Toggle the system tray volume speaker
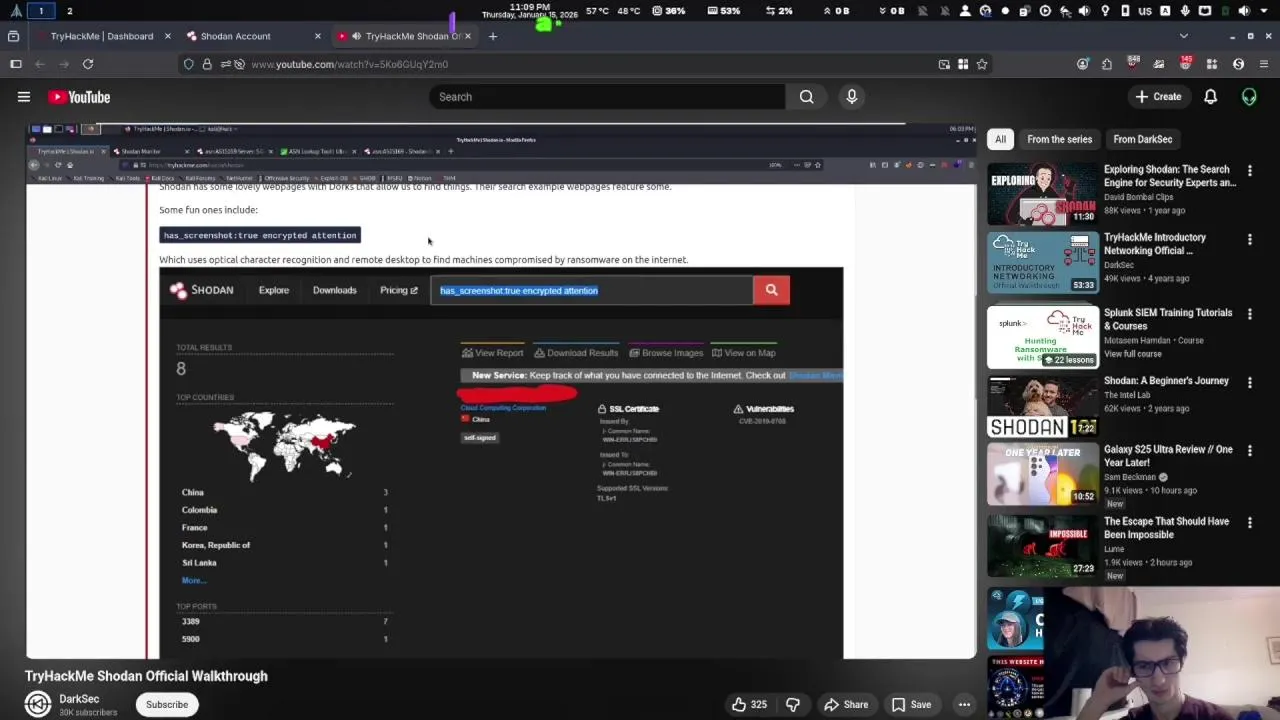 1244,11
